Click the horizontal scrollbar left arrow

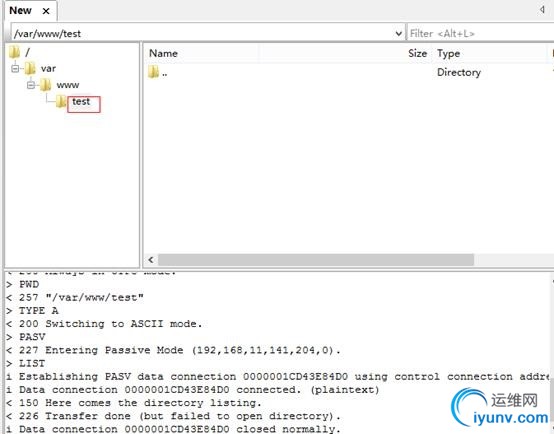(x=151, y=260)
